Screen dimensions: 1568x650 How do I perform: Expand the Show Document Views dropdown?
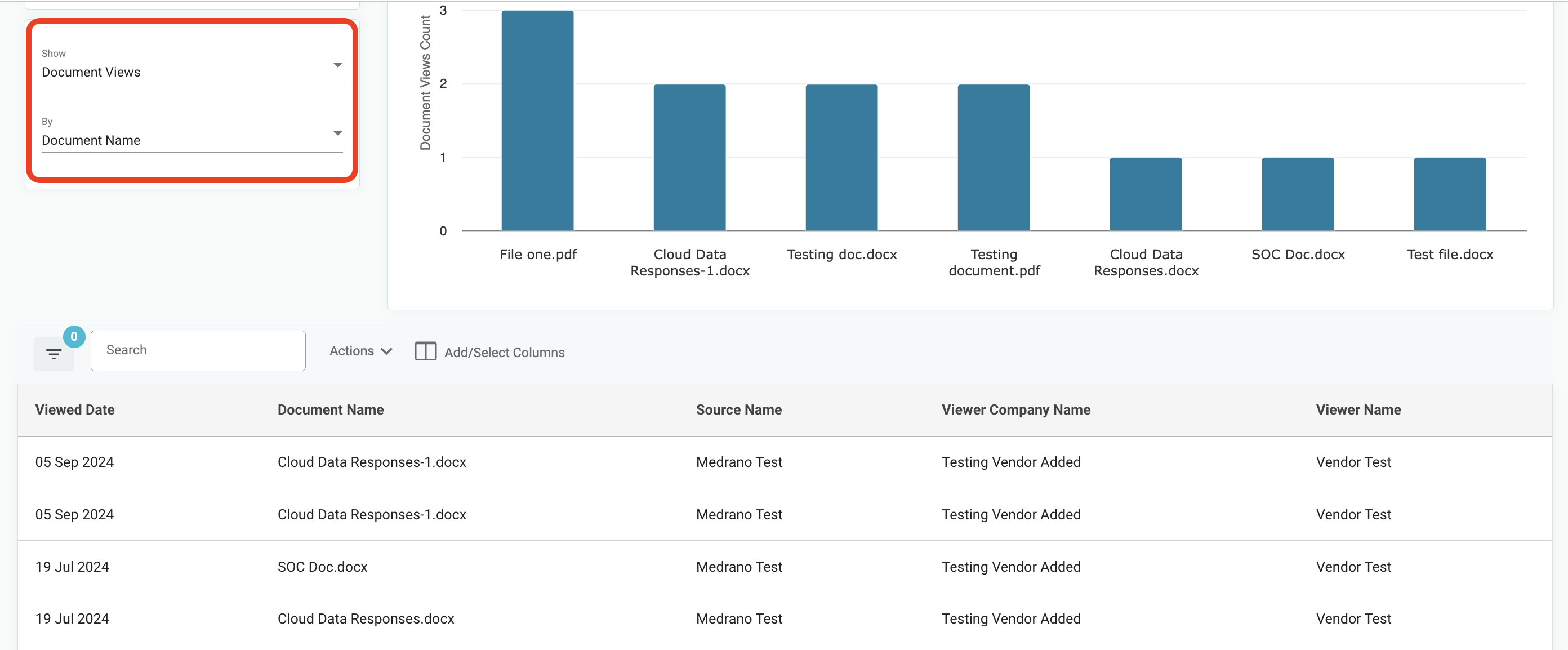coord(191,65)
